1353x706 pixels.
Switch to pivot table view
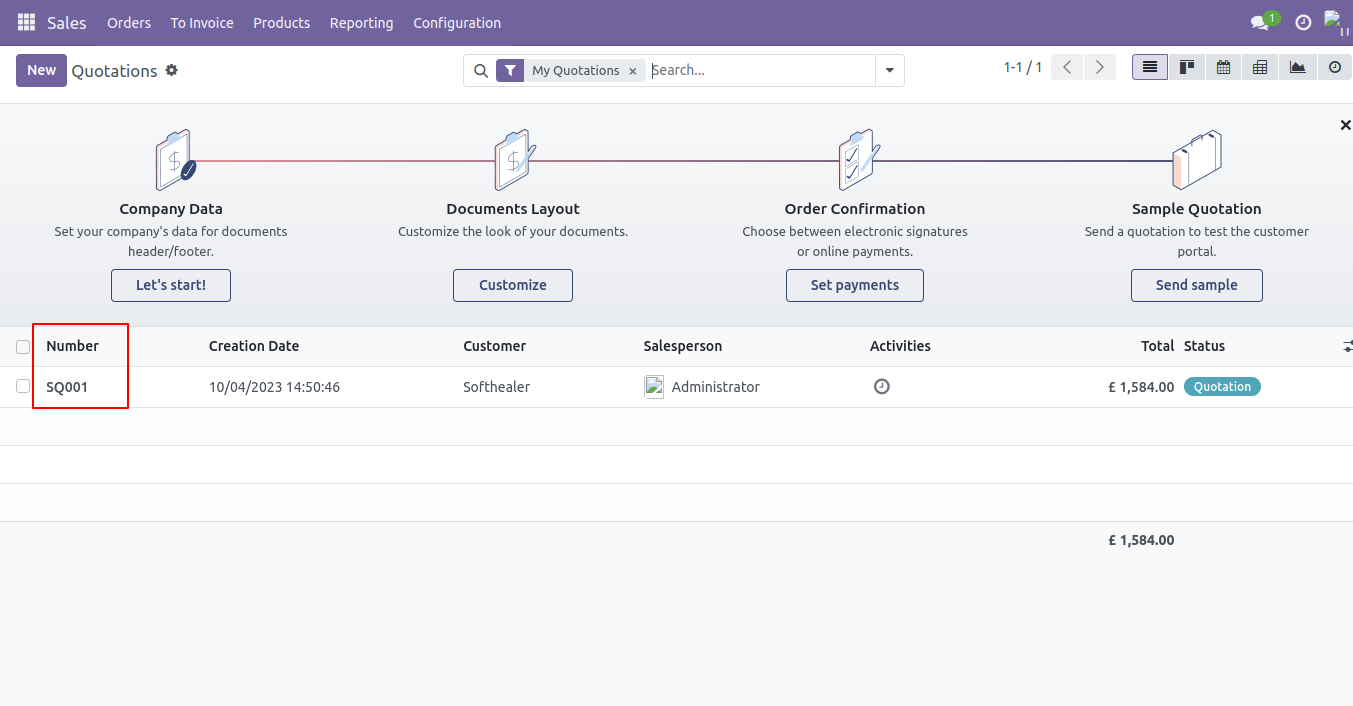[x=1260, y=67]
